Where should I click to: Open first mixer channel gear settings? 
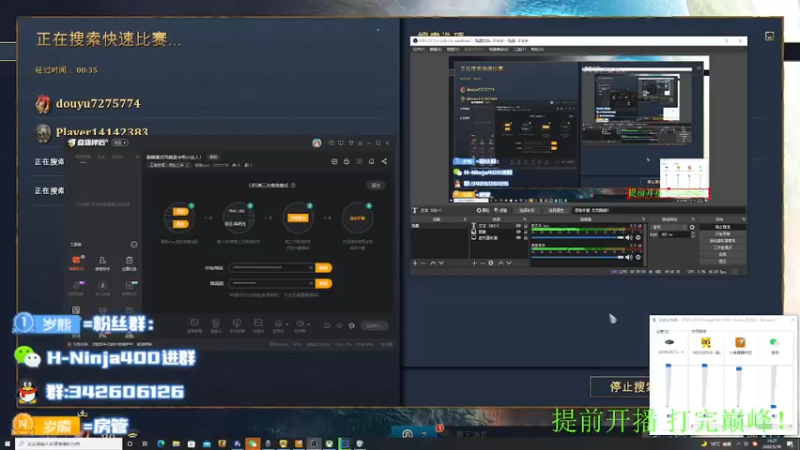tap(638, 237)
